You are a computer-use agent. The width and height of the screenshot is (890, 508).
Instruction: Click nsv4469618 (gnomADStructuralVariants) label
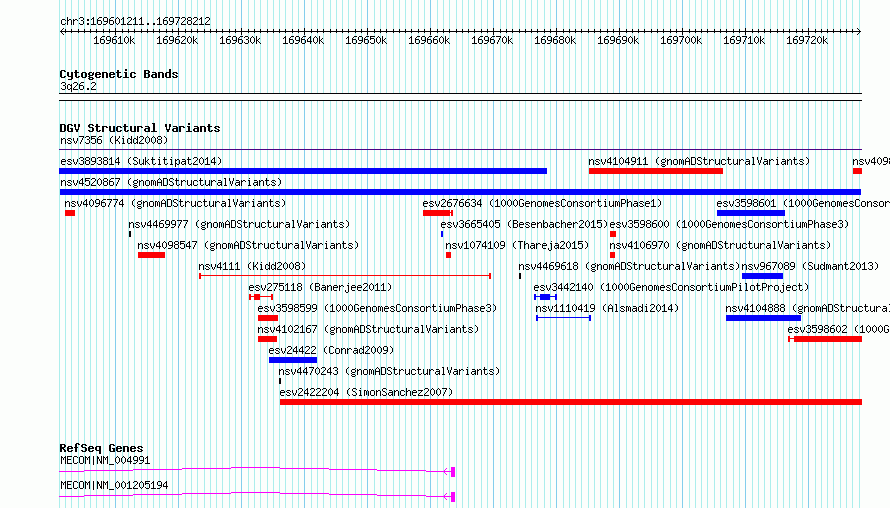pyautogui.click(x=629, y=266)
